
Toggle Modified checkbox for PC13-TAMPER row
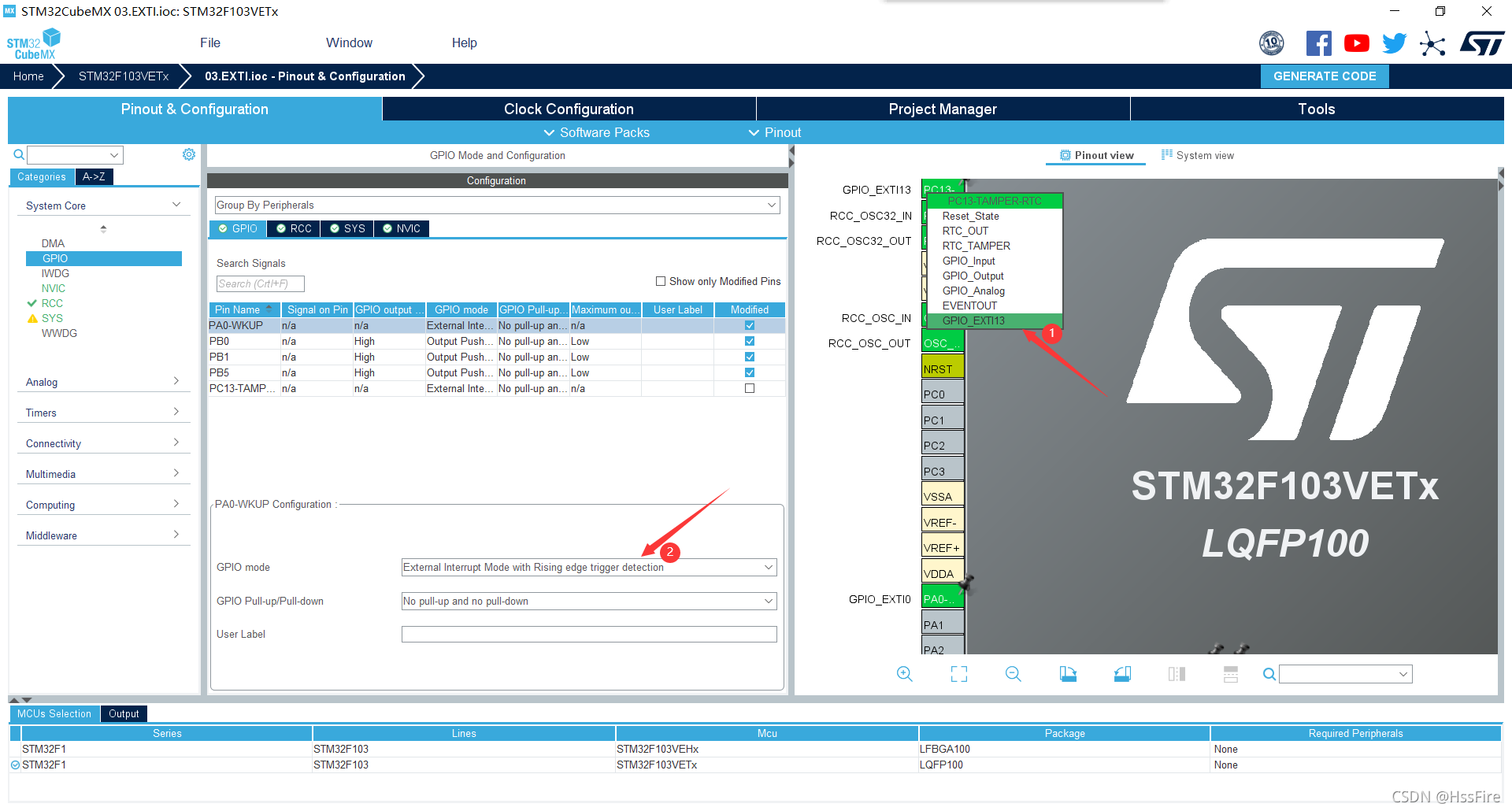750,388
